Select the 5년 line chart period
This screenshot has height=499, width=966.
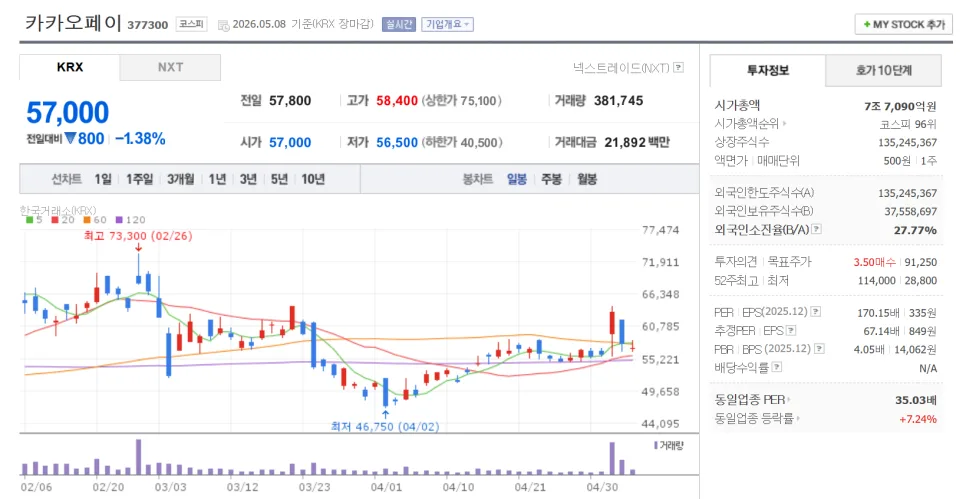[279, 179]
